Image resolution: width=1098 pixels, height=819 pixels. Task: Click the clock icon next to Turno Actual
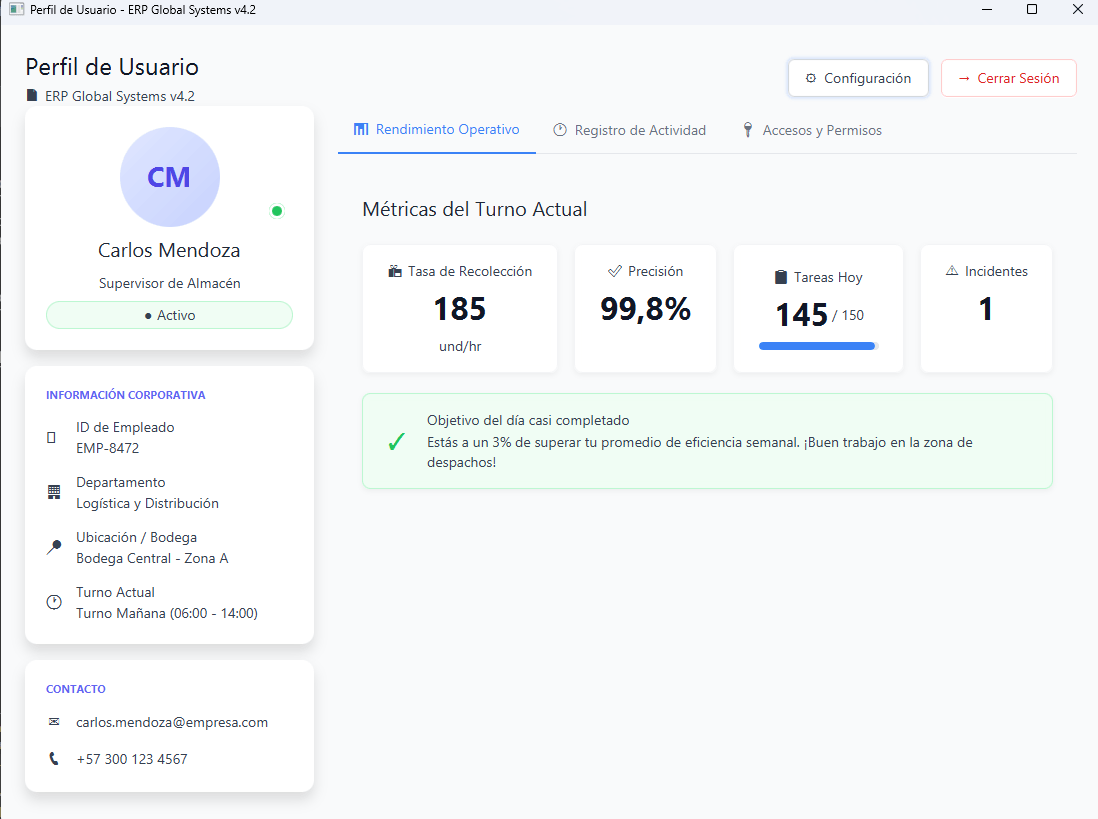[x=54, y=602]
